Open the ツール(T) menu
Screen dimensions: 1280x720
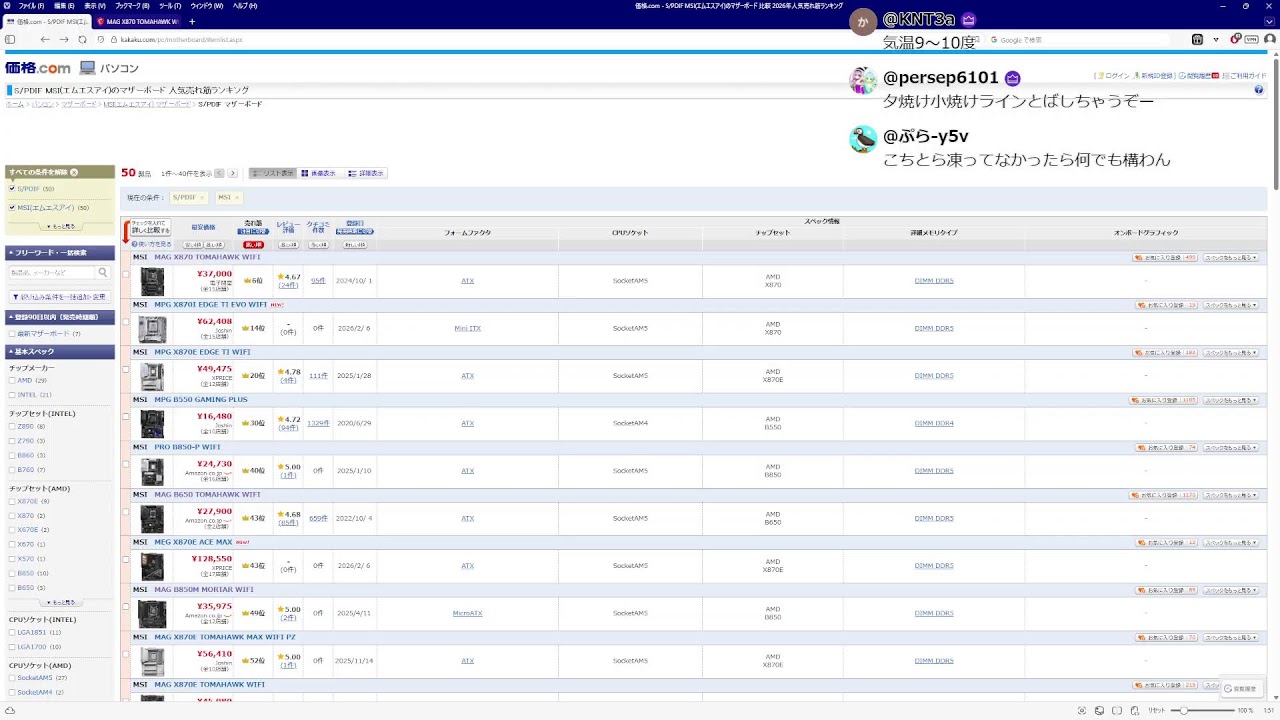pyautogui.click(x=170, y=5)
